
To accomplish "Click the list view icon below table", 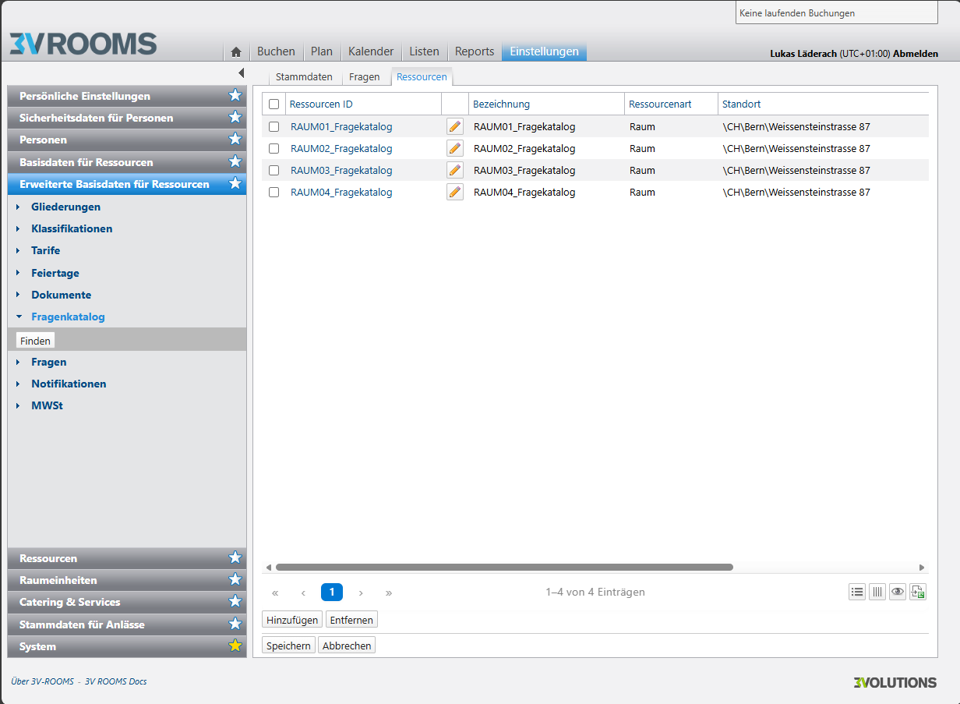I will coord(857,592).
